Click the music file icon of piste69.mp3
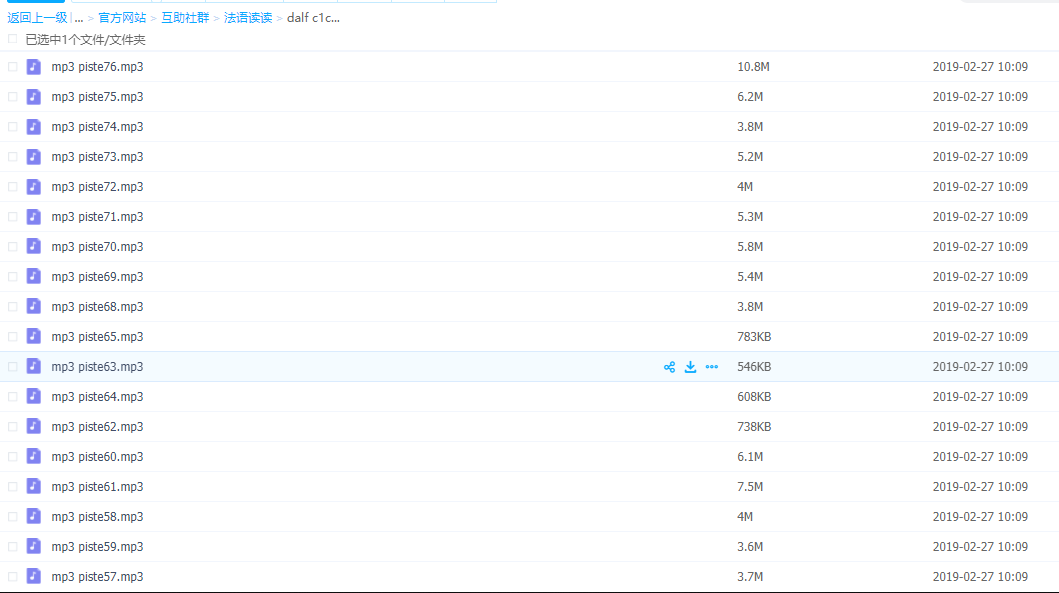The image size is (1059, 593). coord(34,277)
